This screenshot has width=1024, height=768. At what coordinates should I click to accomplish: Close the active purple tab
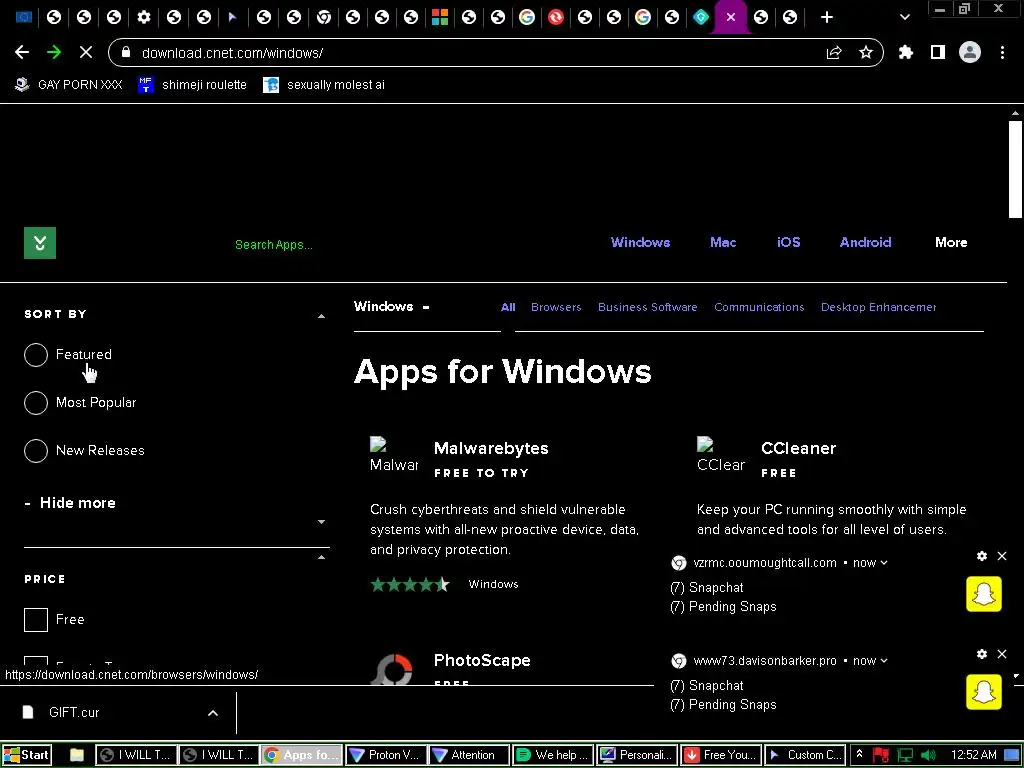731,17
